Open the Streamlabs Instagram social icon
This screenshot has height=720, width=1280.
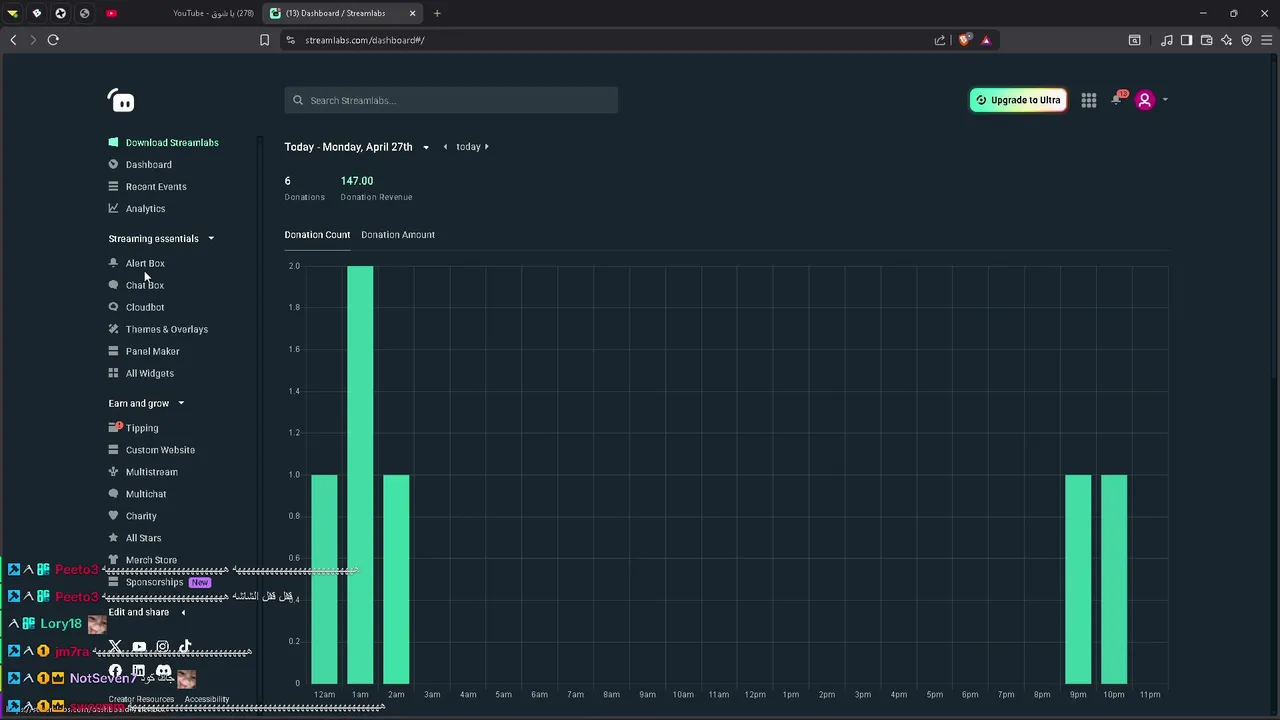tap(162, 647)
